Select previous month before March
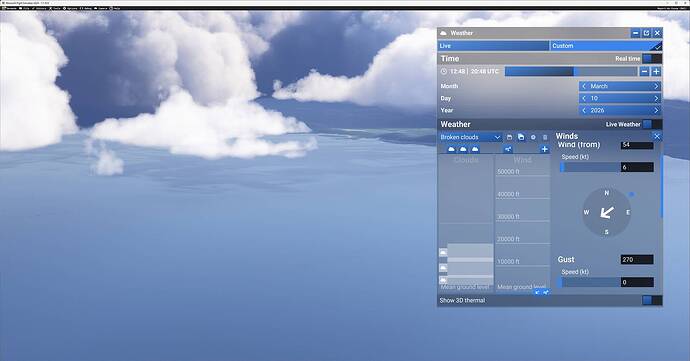Image resolution: width=690 pixels, height=361 pixels. point(584,86)
